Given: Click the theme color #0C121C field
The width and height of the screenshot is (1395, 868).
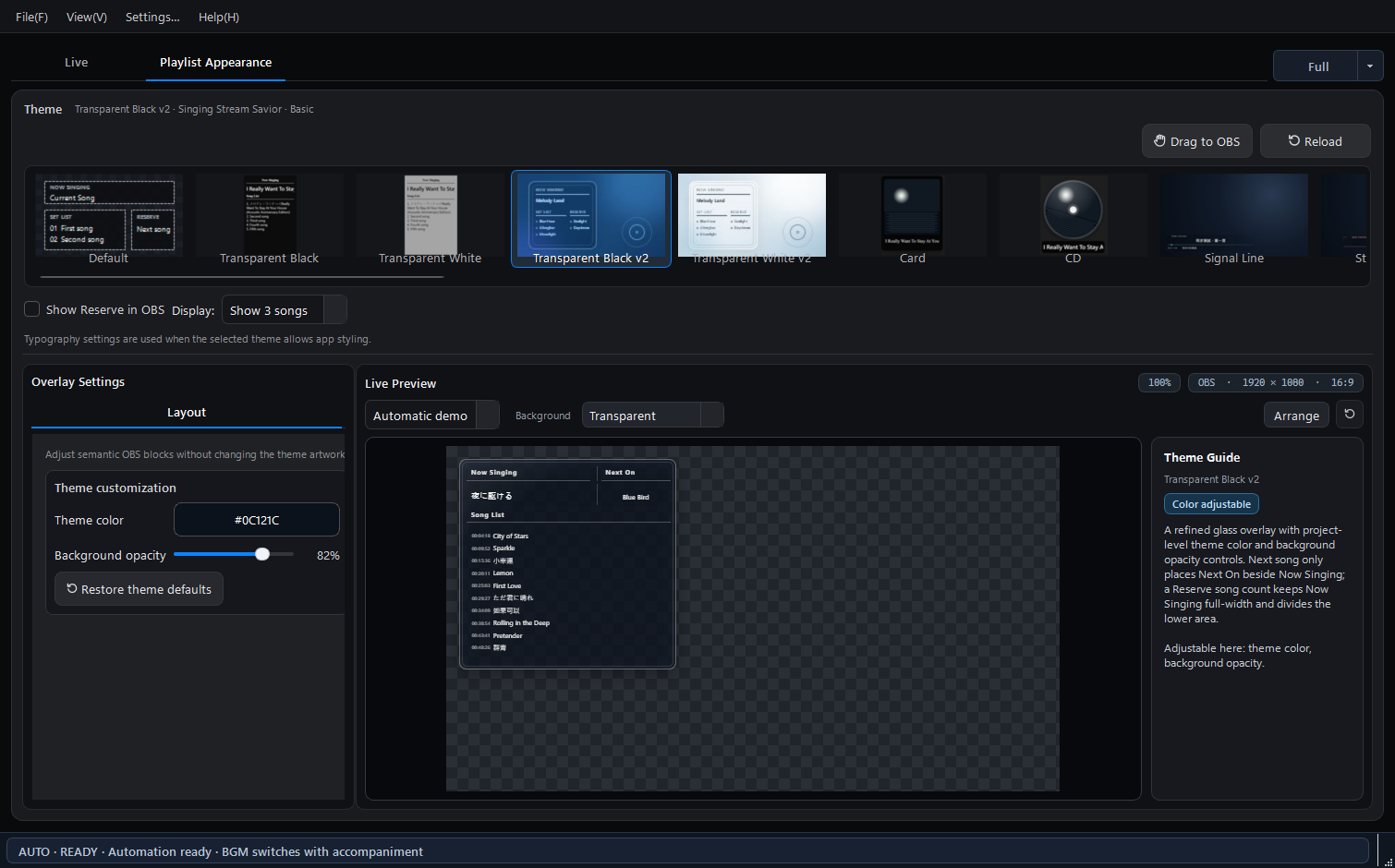Looking at the screenshot, I should (x=257, y=520).
